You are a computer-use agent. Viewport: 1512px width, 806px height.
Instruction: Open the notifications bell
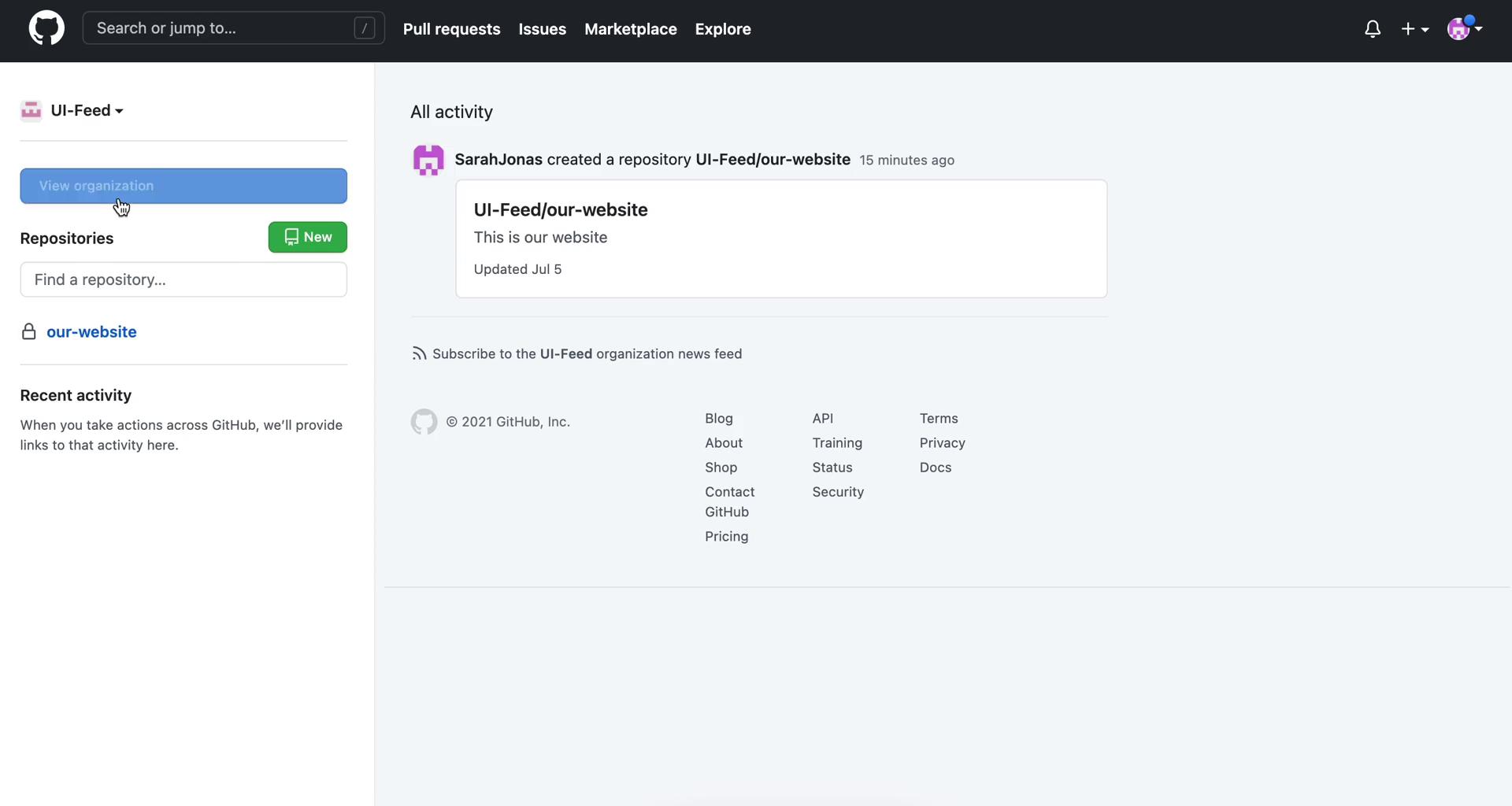(1373, 29)
